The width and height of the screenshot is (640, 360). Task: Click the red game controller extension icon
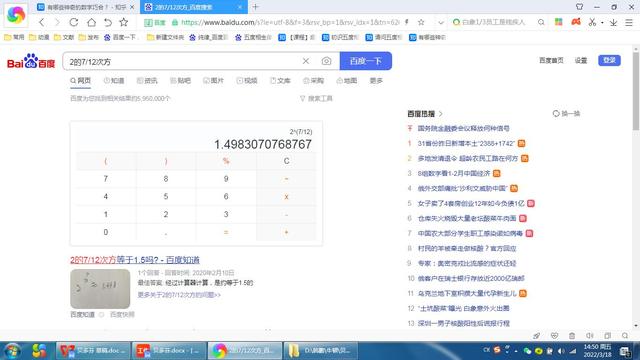(576, 22)
